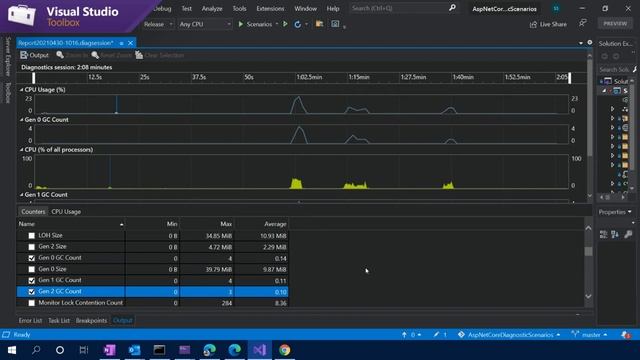The image size is (640, 360).
Task: Click the screenshot toolbar icon
Action: pyautogui.click(x=335, y=24)
